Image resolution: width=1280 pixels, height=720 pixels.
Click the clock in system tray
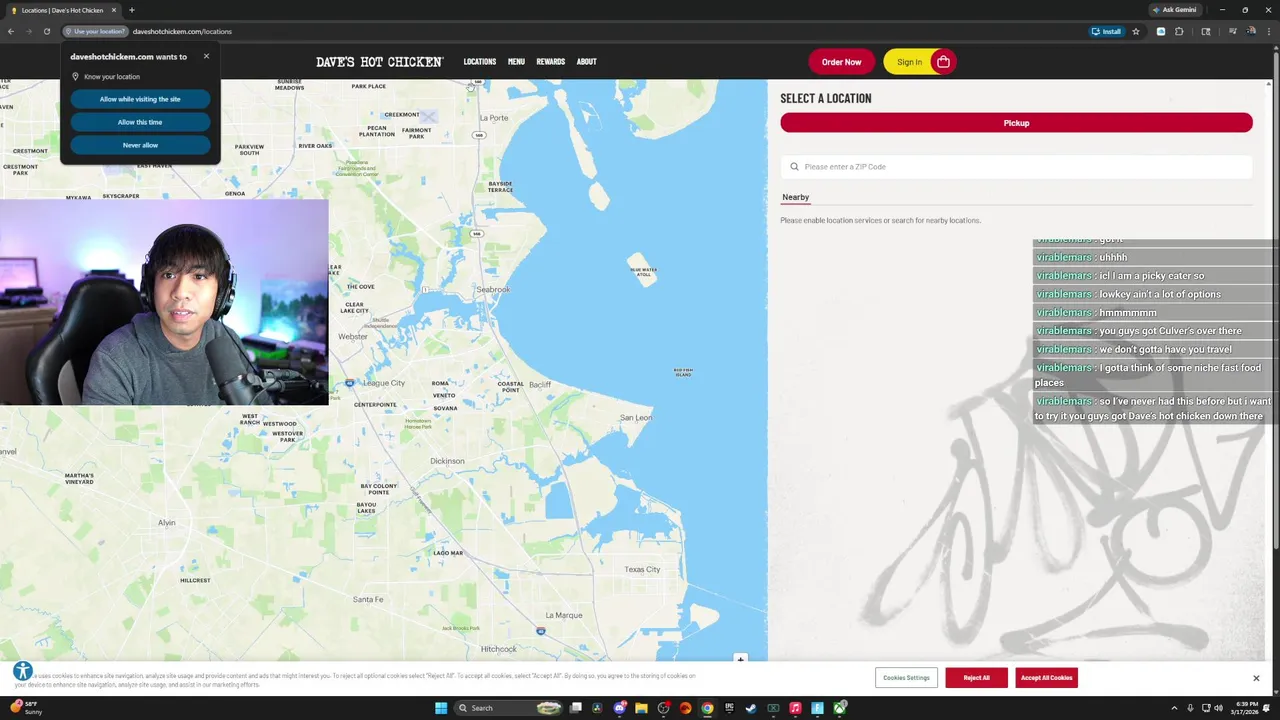(1244, 708)
